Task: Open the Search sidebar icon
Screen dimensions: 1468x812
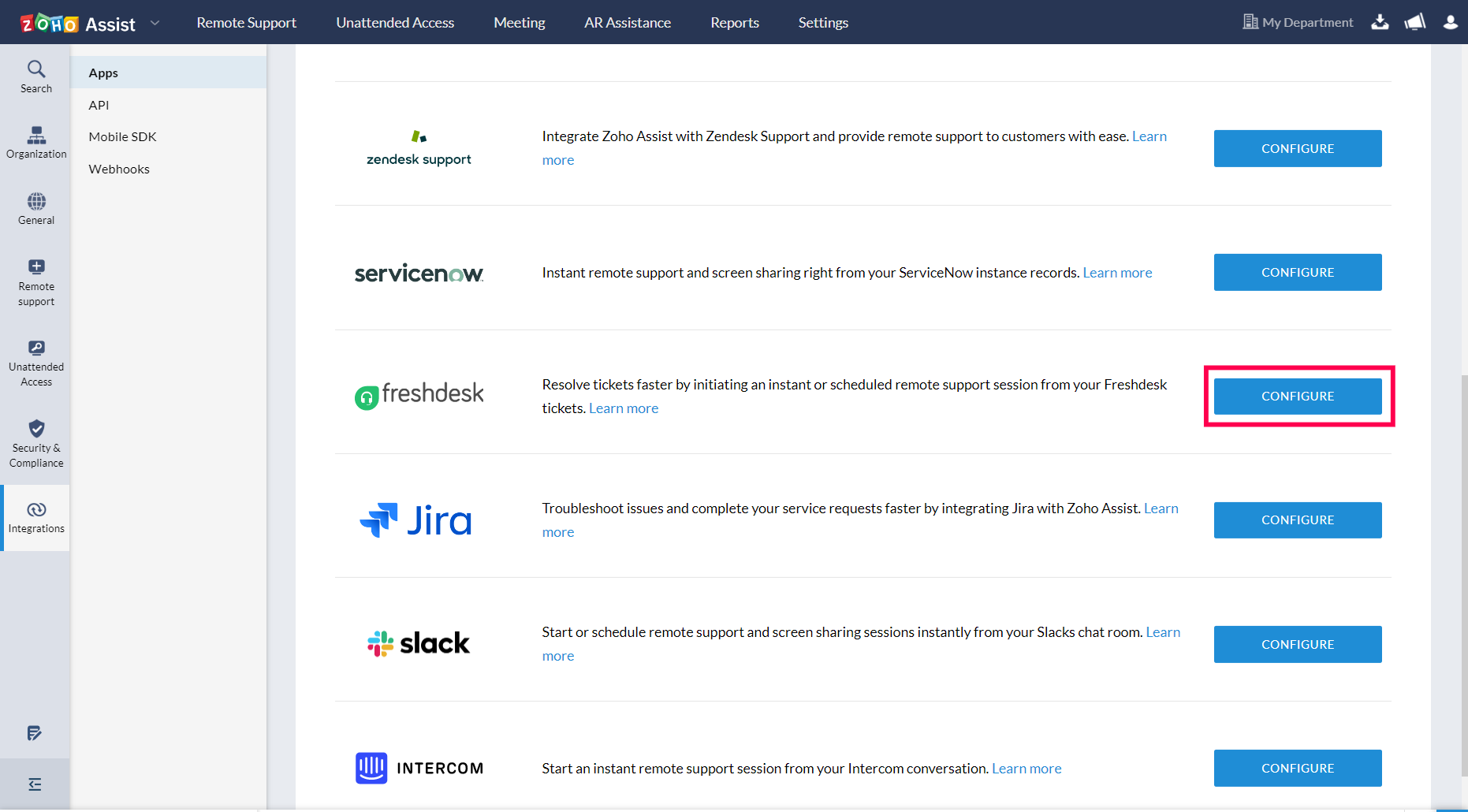Action: tap(36, 76)
